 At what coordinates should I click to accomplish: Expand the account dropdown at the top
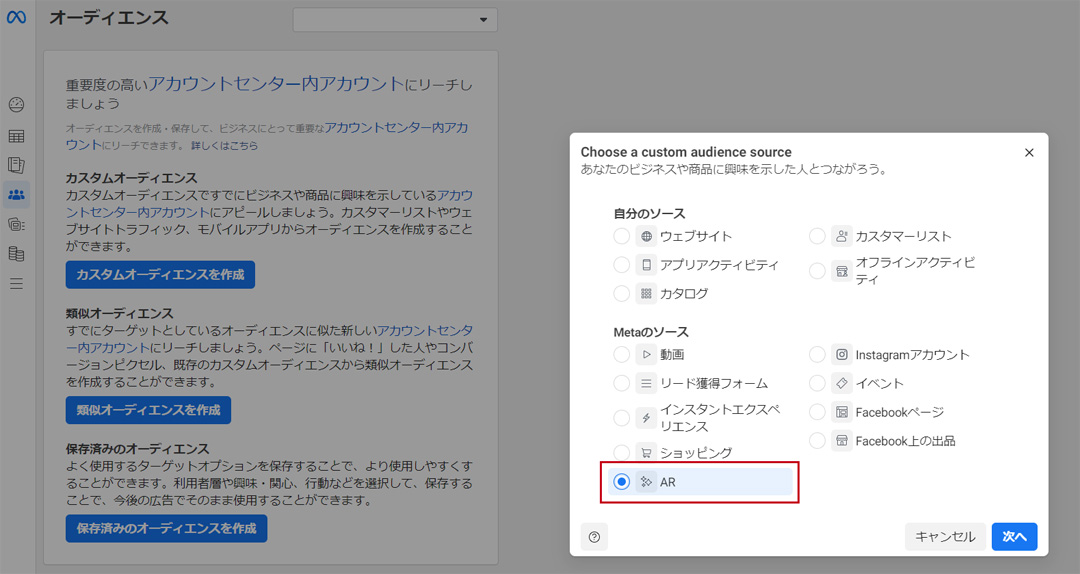pyautogui.click(x=395, y=19)
